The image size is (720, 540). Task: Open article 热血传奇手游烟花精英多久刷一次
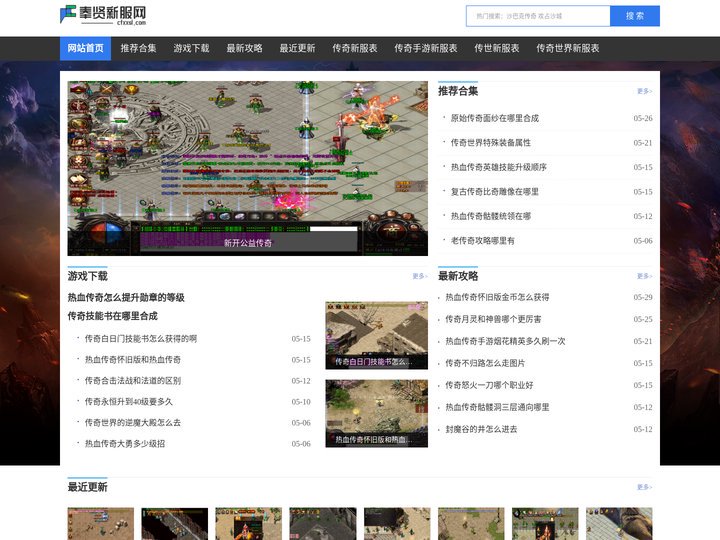[x=505, y=341]
